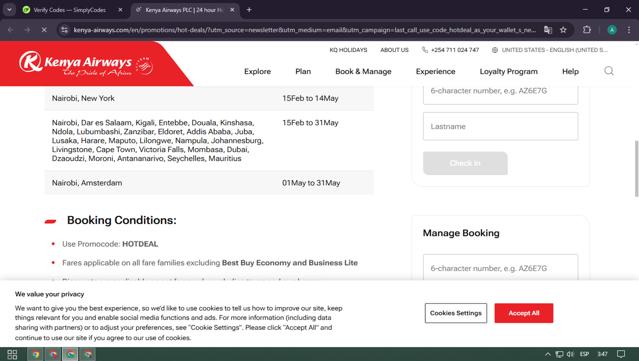Click the first Chrome taskbar icon

point(35,354)
